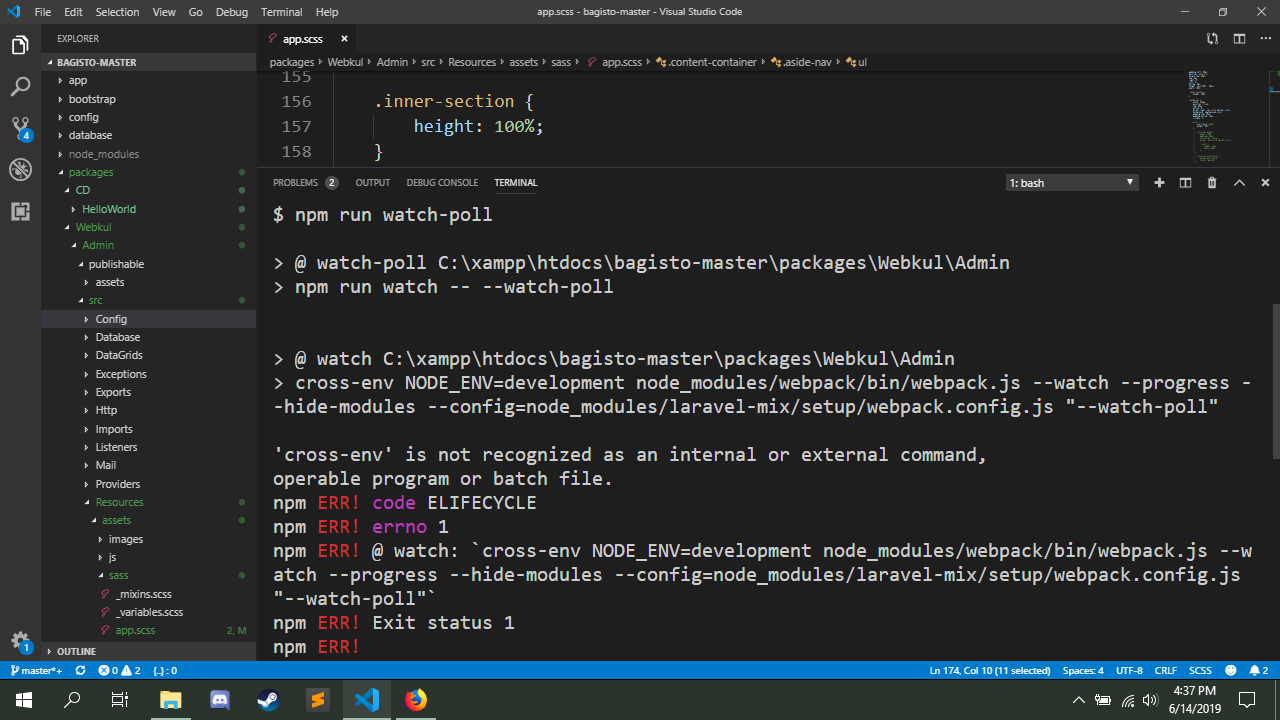Open Windows taskbar search
This screenshot has width=1280, height=720.
(72, 700)
